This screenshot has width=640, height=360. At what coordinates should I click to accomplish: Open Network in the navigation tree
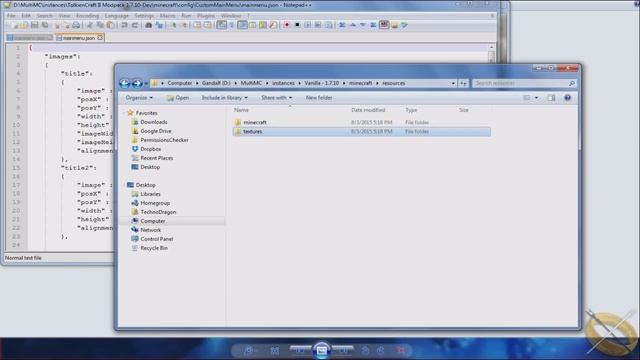tap(150, 230)
